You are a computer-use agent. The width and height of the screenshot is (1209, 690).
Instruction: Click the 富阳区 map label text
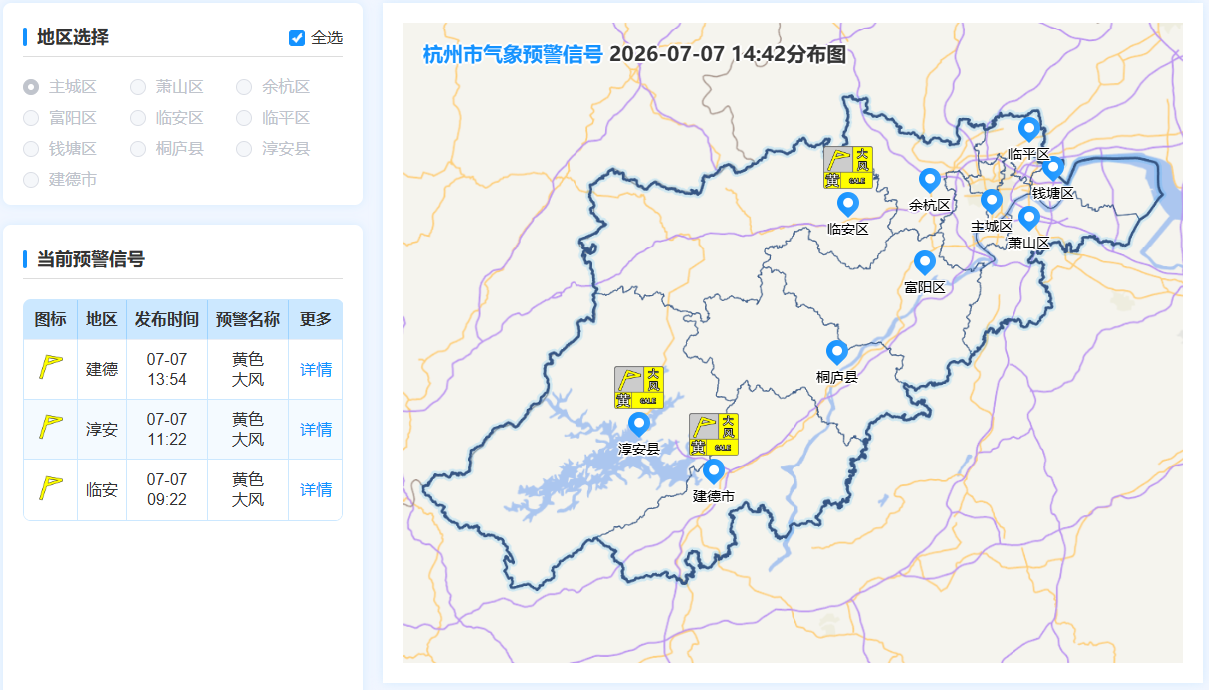pos(925,287)
